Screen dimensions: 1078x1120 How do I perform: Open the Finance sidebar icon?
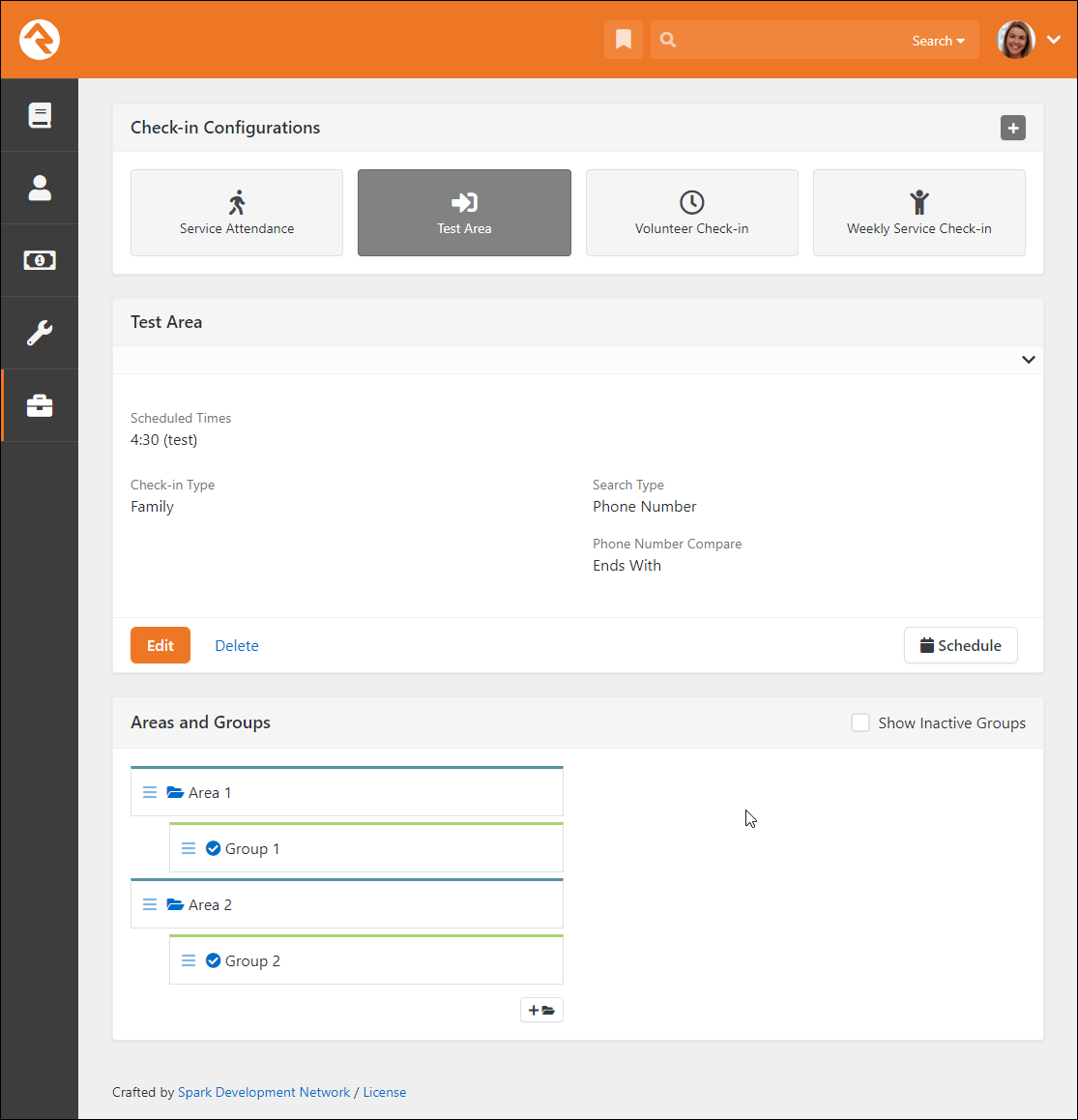pos(39,260)
